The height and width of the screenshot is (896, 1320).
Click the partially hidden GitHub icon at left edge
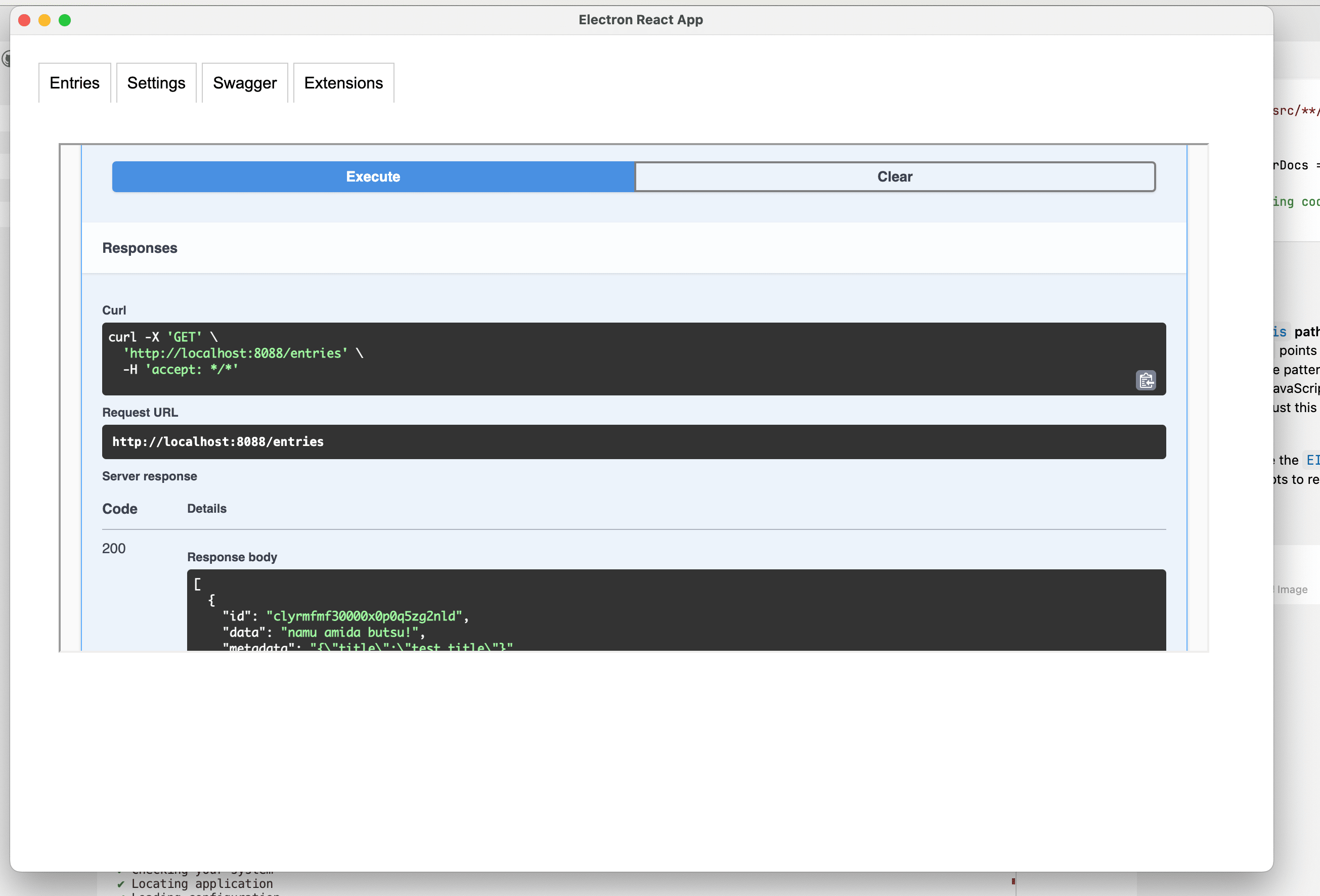pos(5,59)
